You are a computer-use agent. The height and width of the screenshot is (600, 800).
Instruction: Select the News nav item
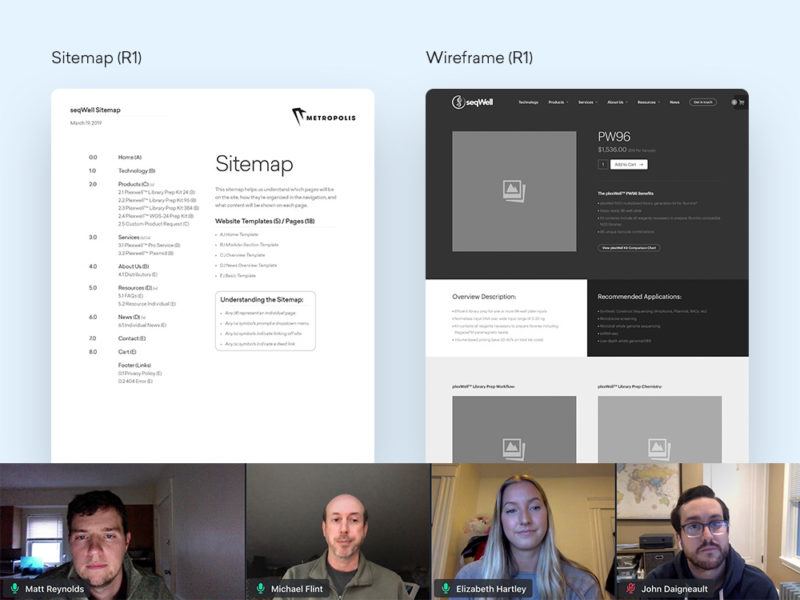click(675, 102)
